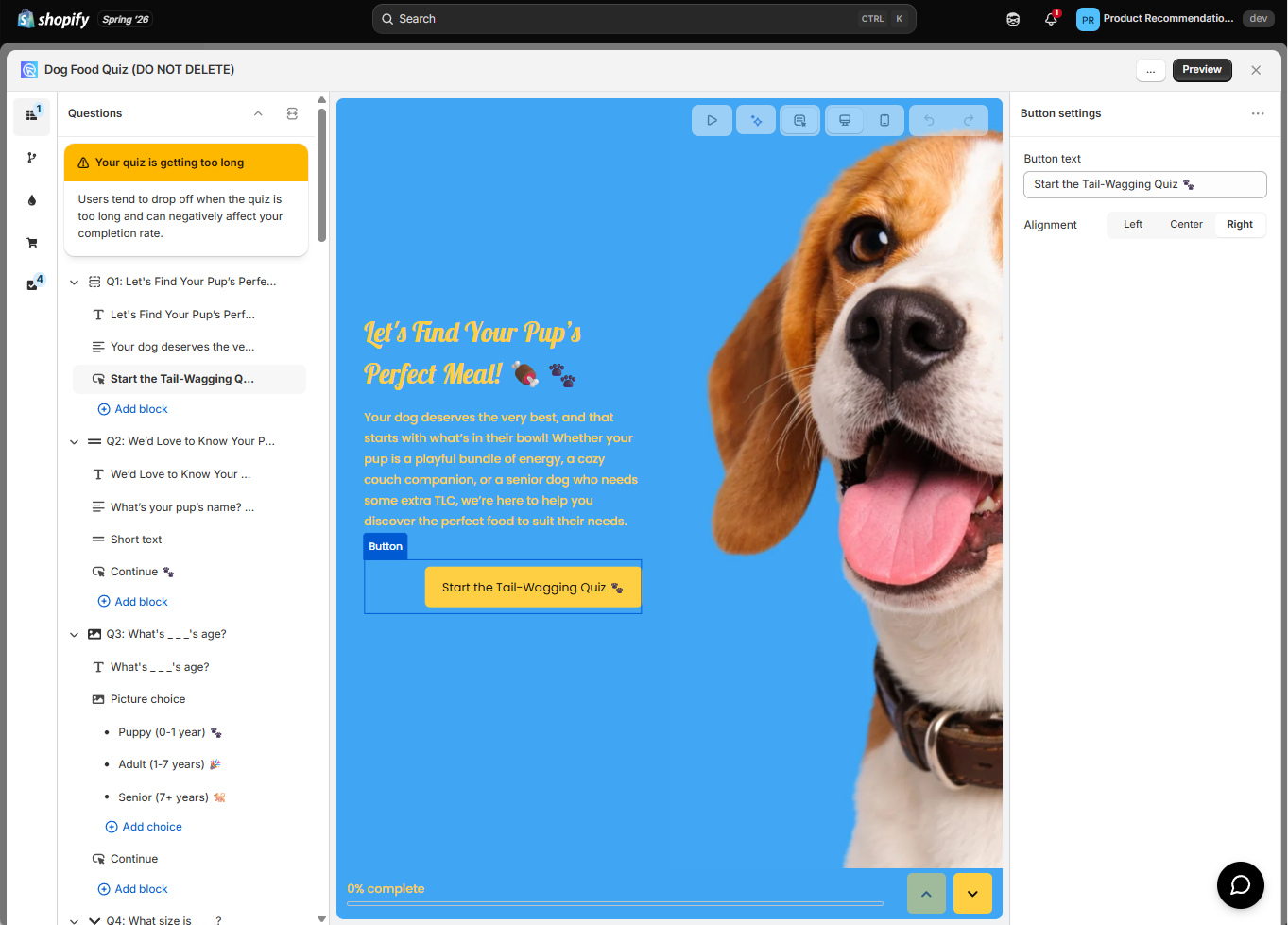Click Add block under Q1
This screenshot has height=925, width=1288.
point(133,409)
